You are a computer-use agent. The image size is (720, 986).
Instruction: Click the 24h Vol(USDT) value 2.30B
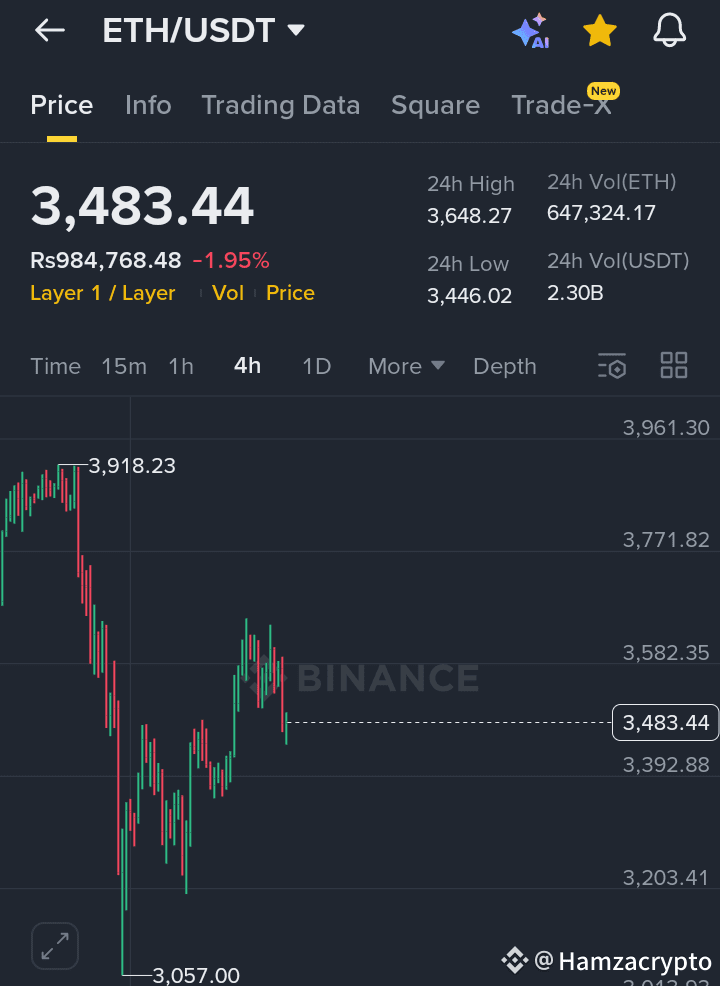click(x=575, y=293)
